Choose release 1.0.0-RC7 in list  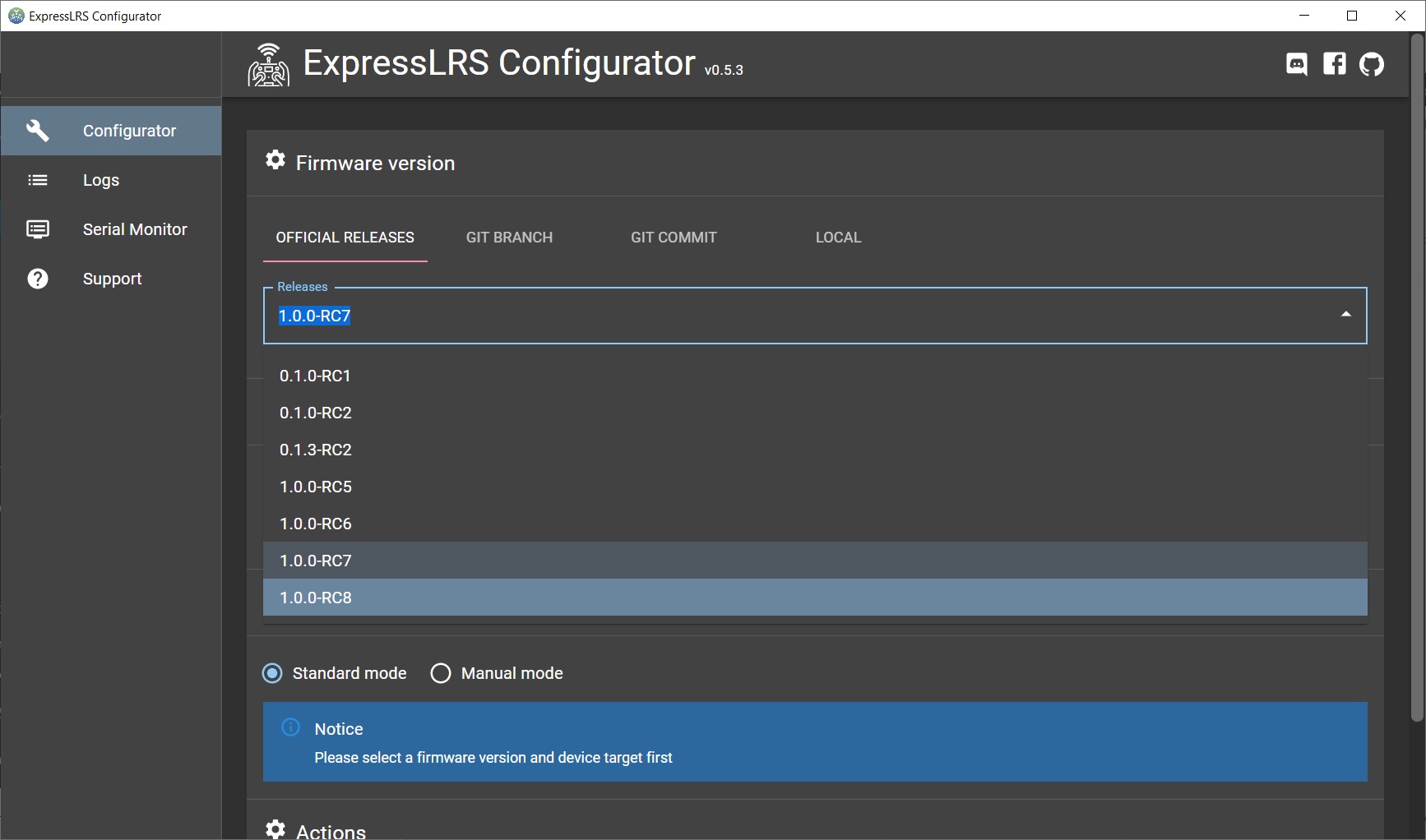tap(815, 561)
